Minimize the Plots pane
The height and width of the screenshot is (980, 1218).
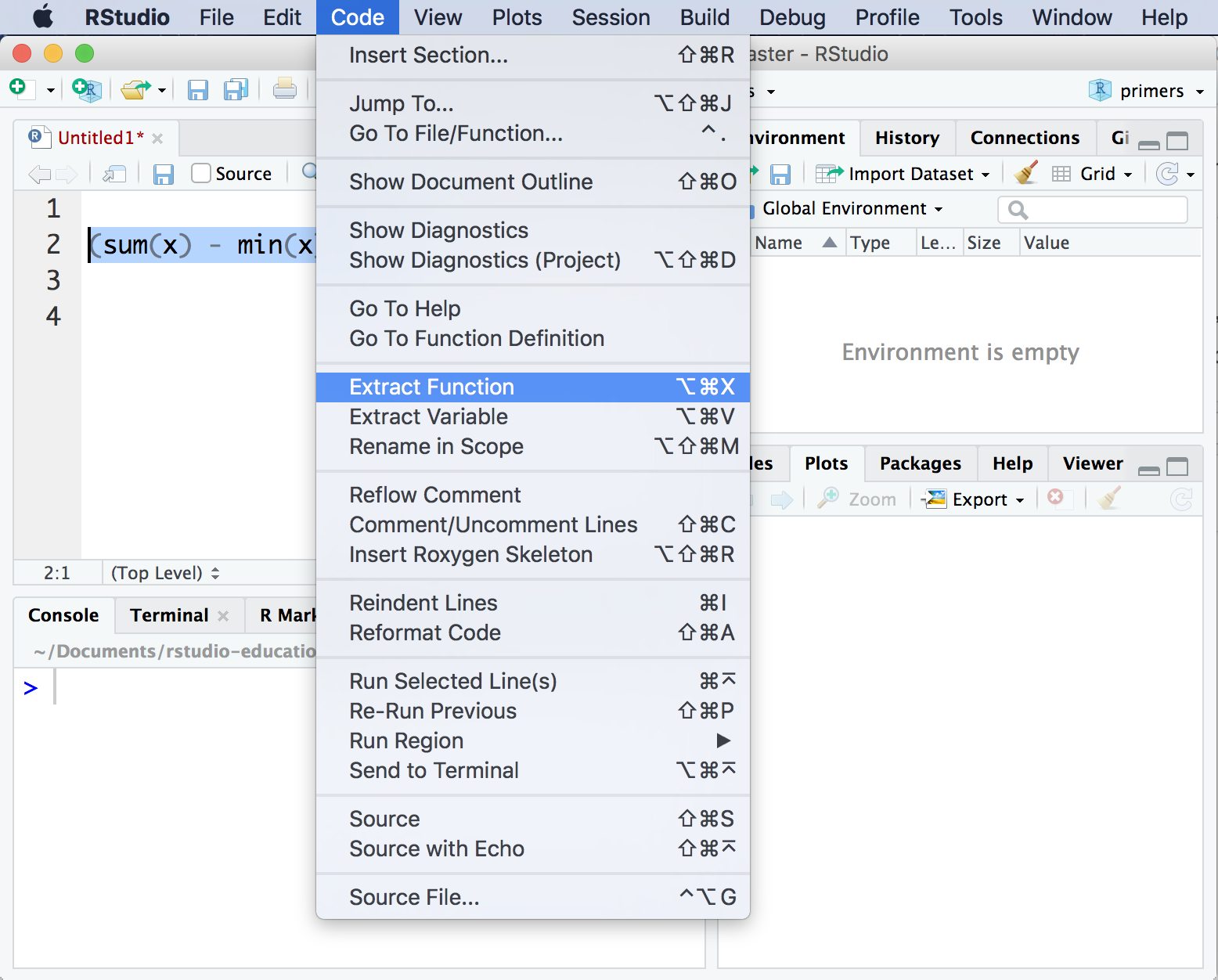click(1148, 469)
